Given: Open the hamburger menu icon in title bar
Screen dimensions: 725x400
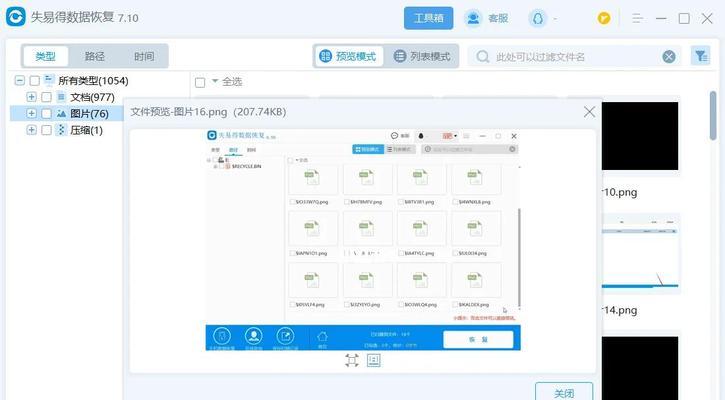Looking at the screenshot, I should click(637, 18).
